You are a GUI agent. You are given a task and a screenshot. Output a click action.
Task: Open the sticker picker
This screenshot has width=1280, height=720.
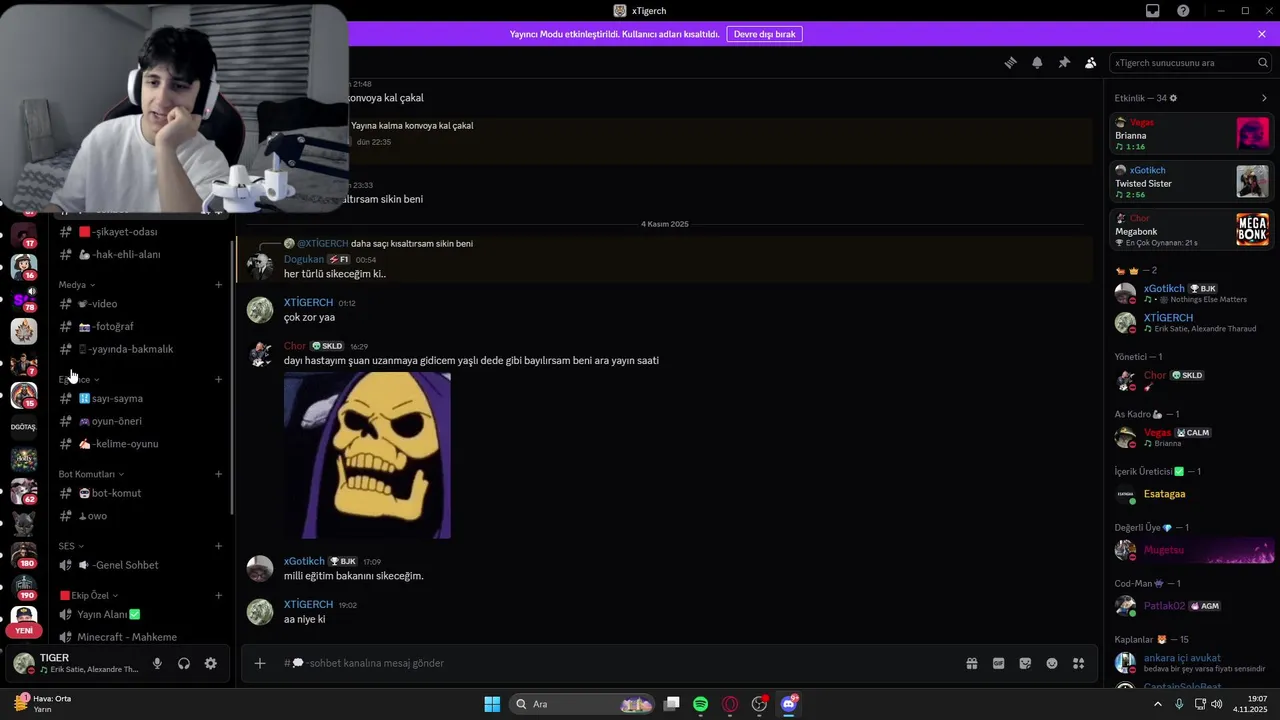click(x=1025, y=663)
